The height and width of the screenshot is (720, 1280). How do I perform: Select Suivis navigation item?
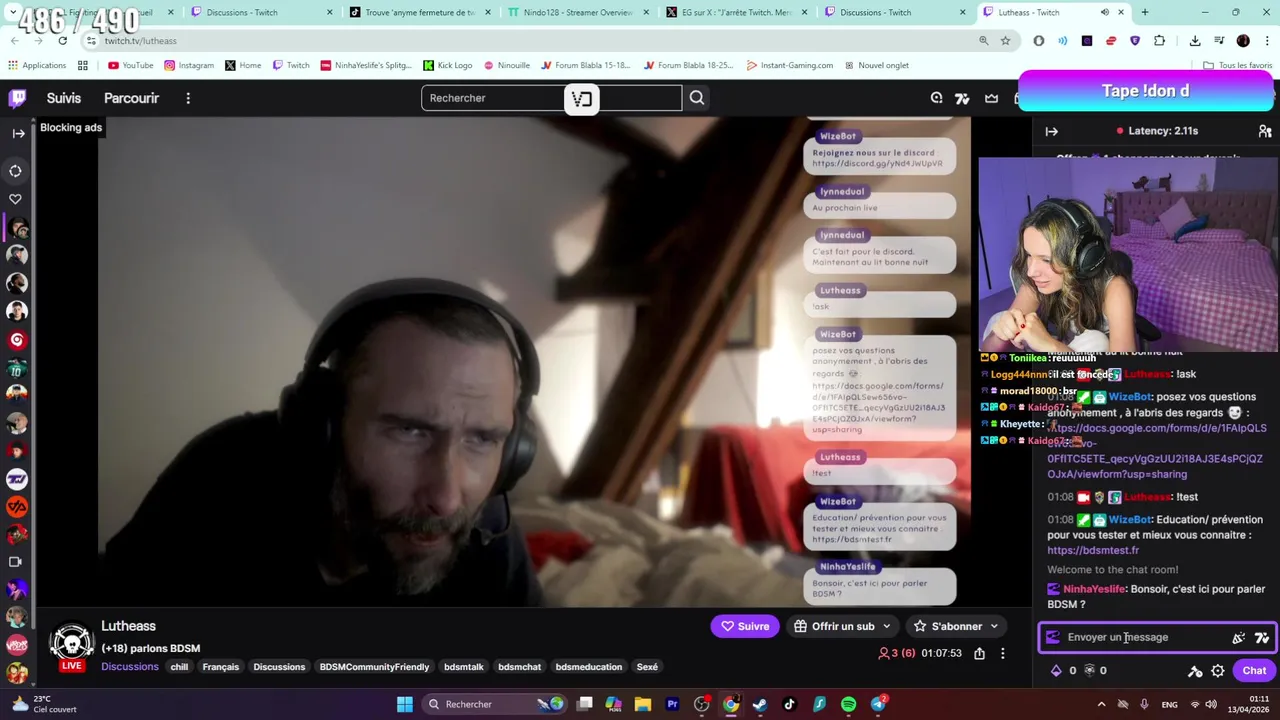[64, 98]
